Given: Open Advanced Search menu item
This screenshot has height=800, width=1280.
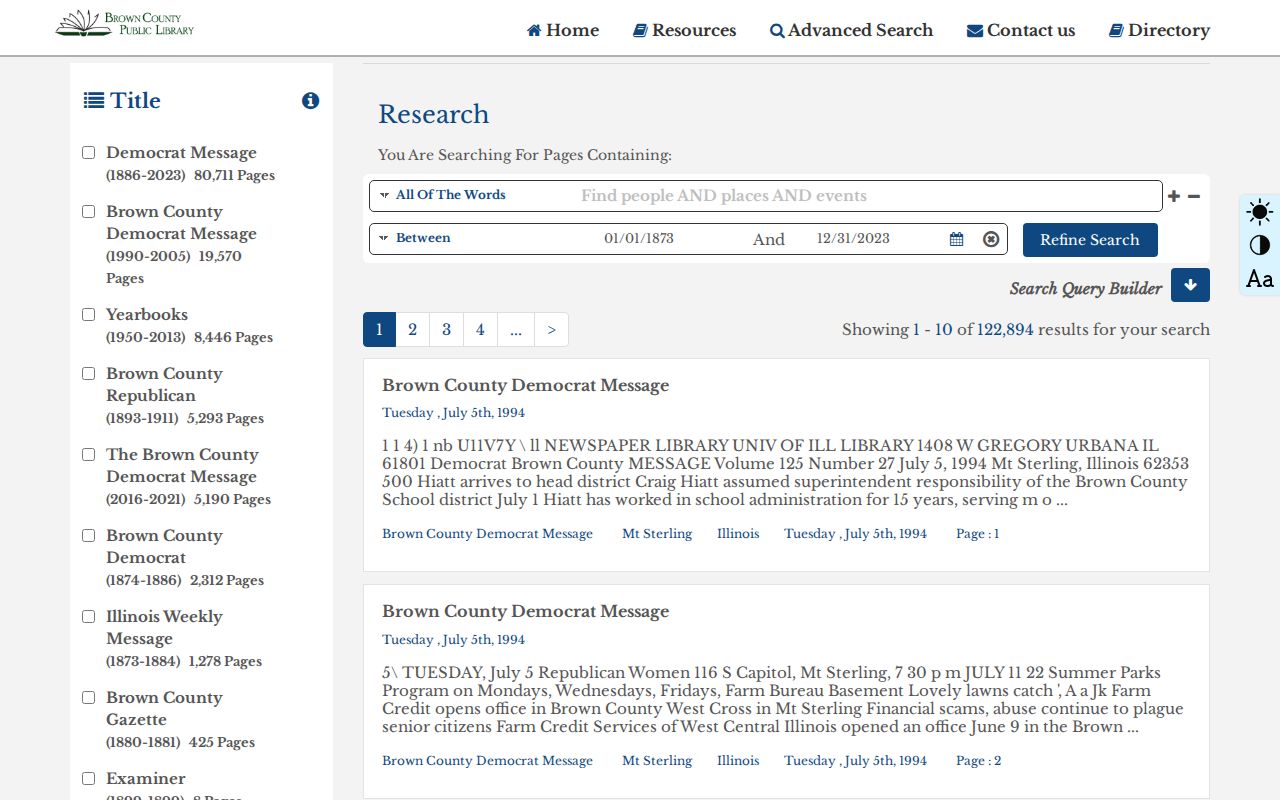Looking at the screenshot, I should coord(851,30).
